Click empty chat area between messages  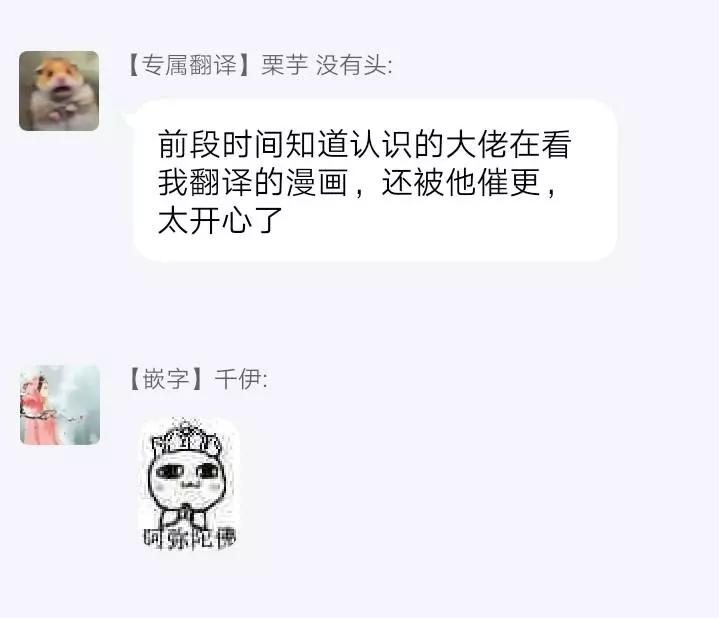point(360,314)
